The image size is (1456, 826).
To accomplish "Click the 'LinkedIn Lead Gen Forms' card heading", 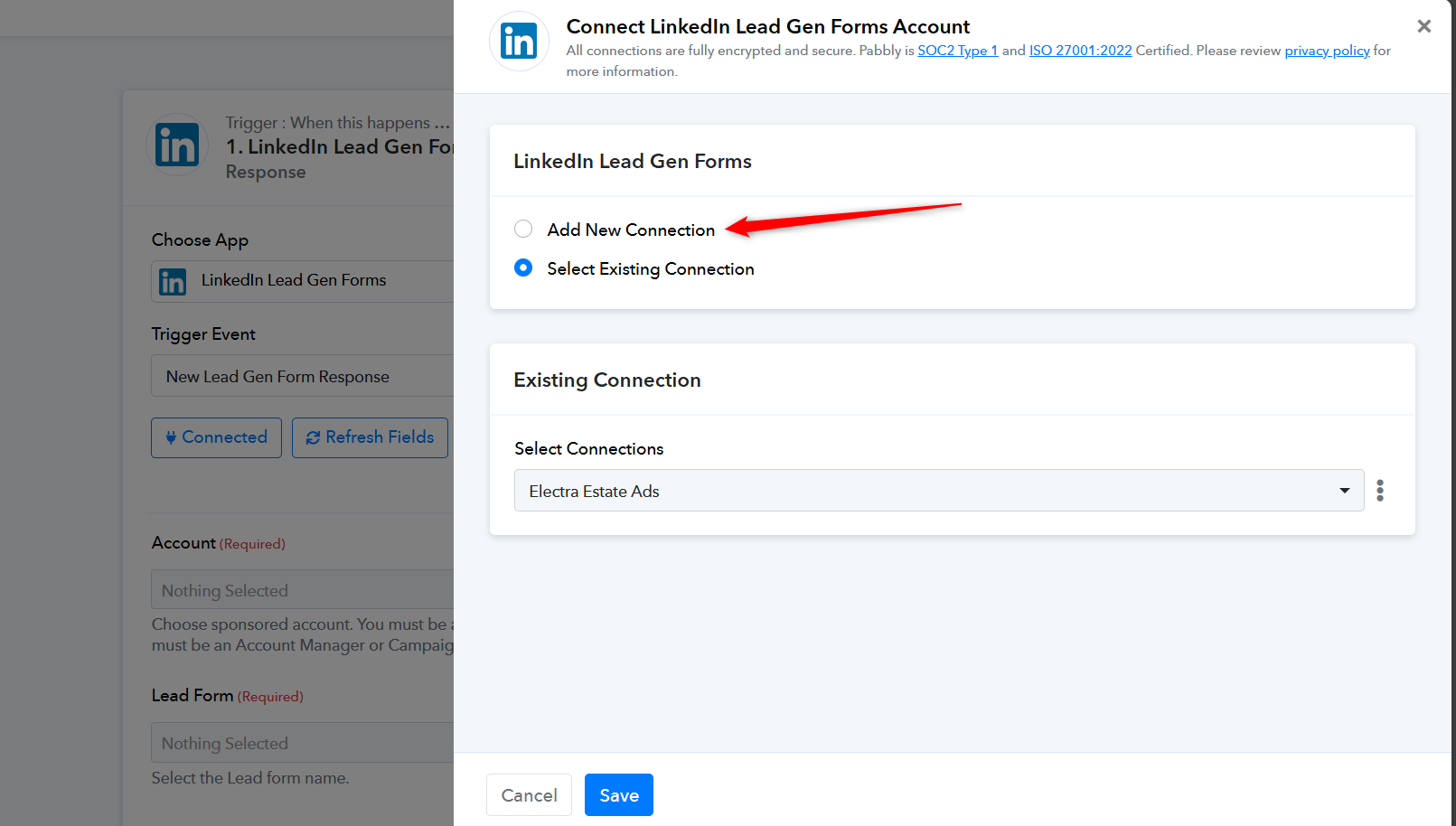I will (633, 161).
